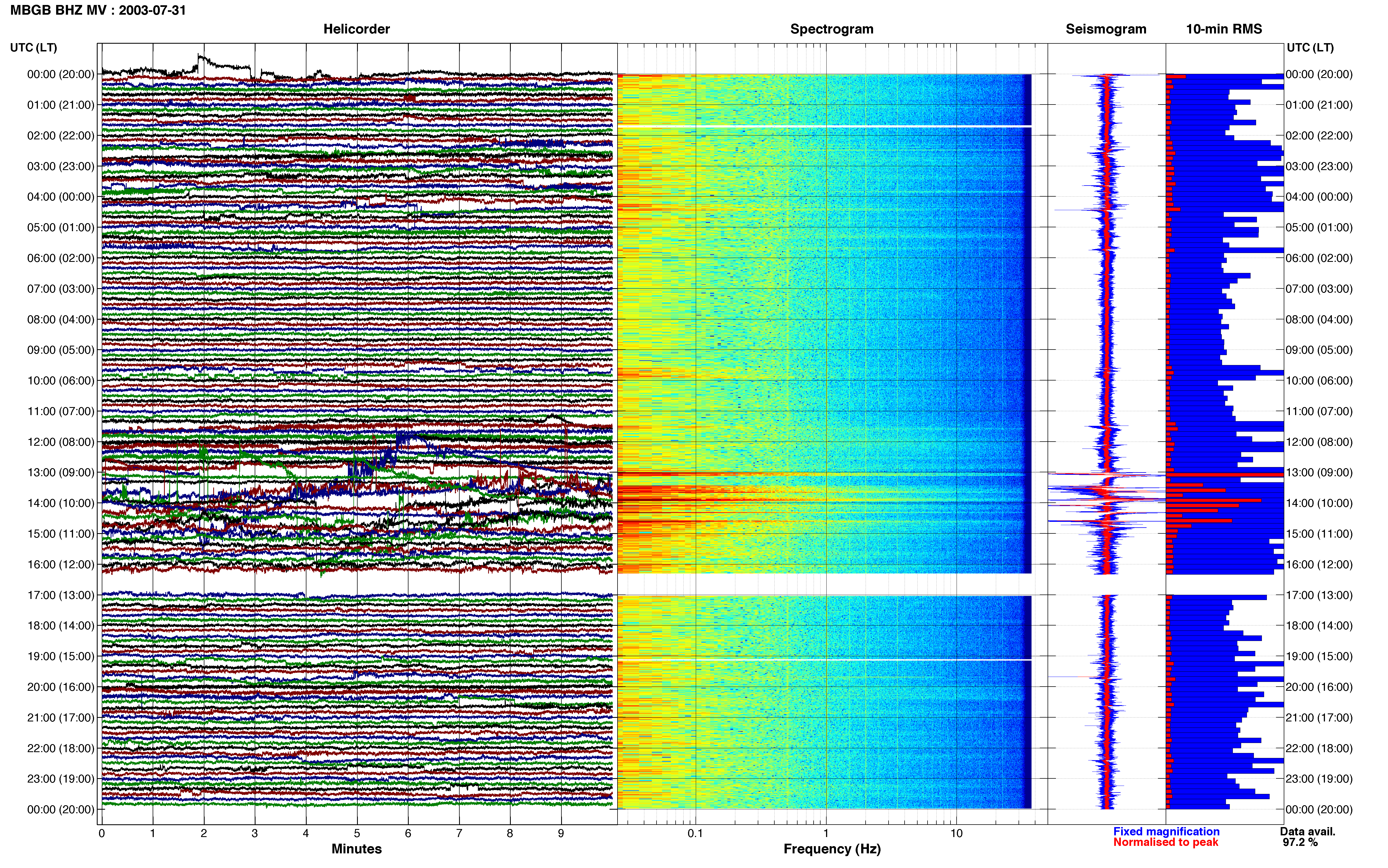Click Helicorder time label '12:00 (08:00)'

(x=61, y=442)
